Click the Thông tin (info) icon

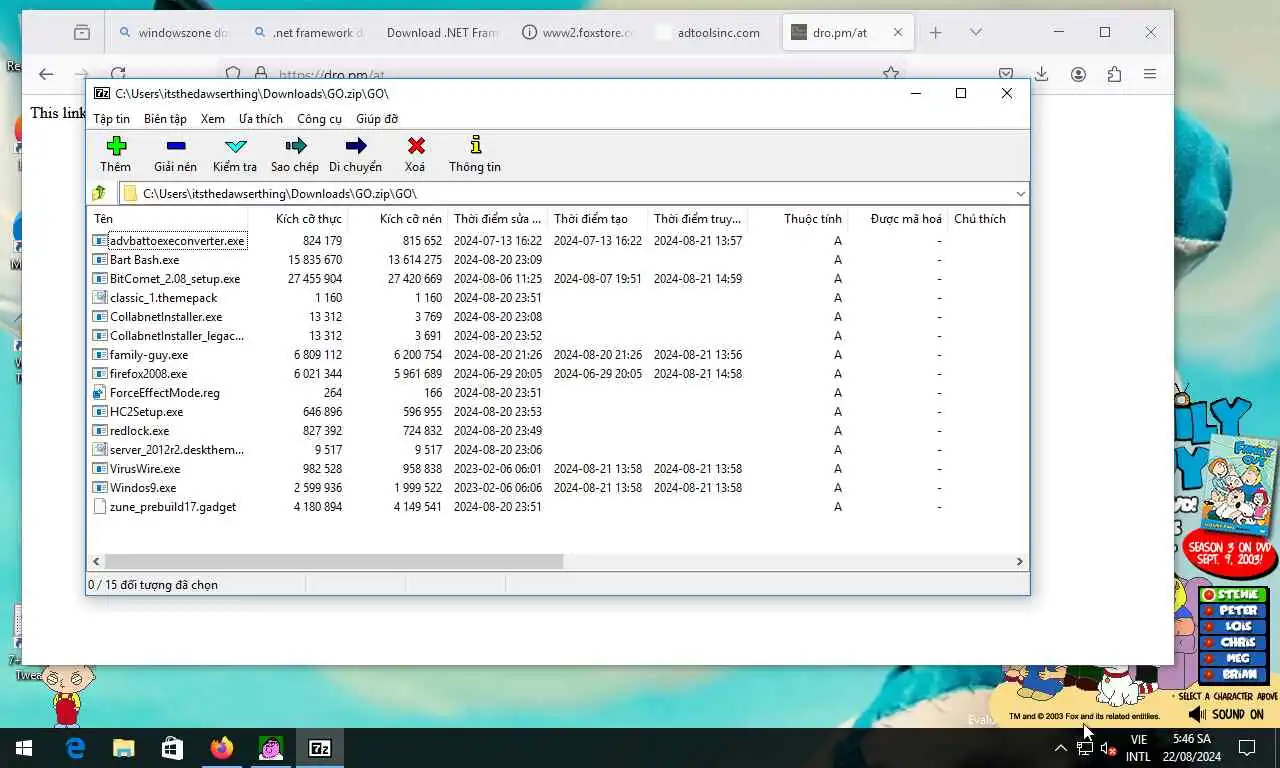point(475,146)
